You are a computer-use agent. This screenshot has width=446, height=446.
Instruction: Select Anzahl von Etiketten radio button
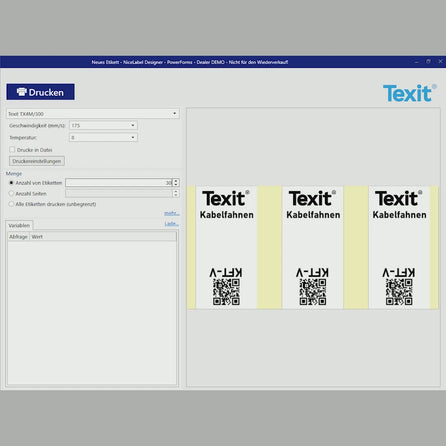(x=11, y=183)
